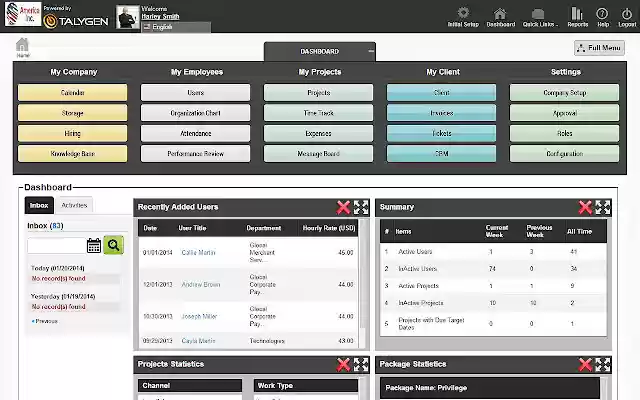Maximize the Projects Statistics panel
The height and width of the screenshot is (400, 640).
pos(361,364)
